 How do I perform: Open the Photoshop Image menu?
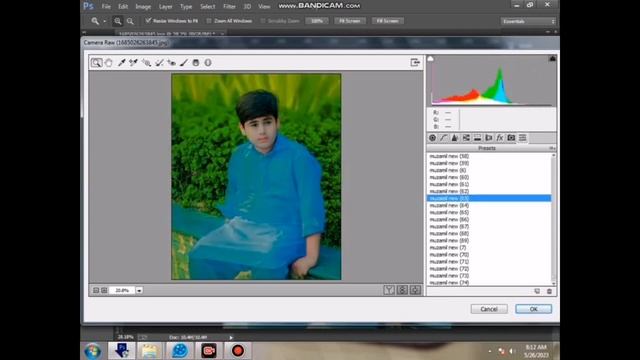click(x=143, y=7)
